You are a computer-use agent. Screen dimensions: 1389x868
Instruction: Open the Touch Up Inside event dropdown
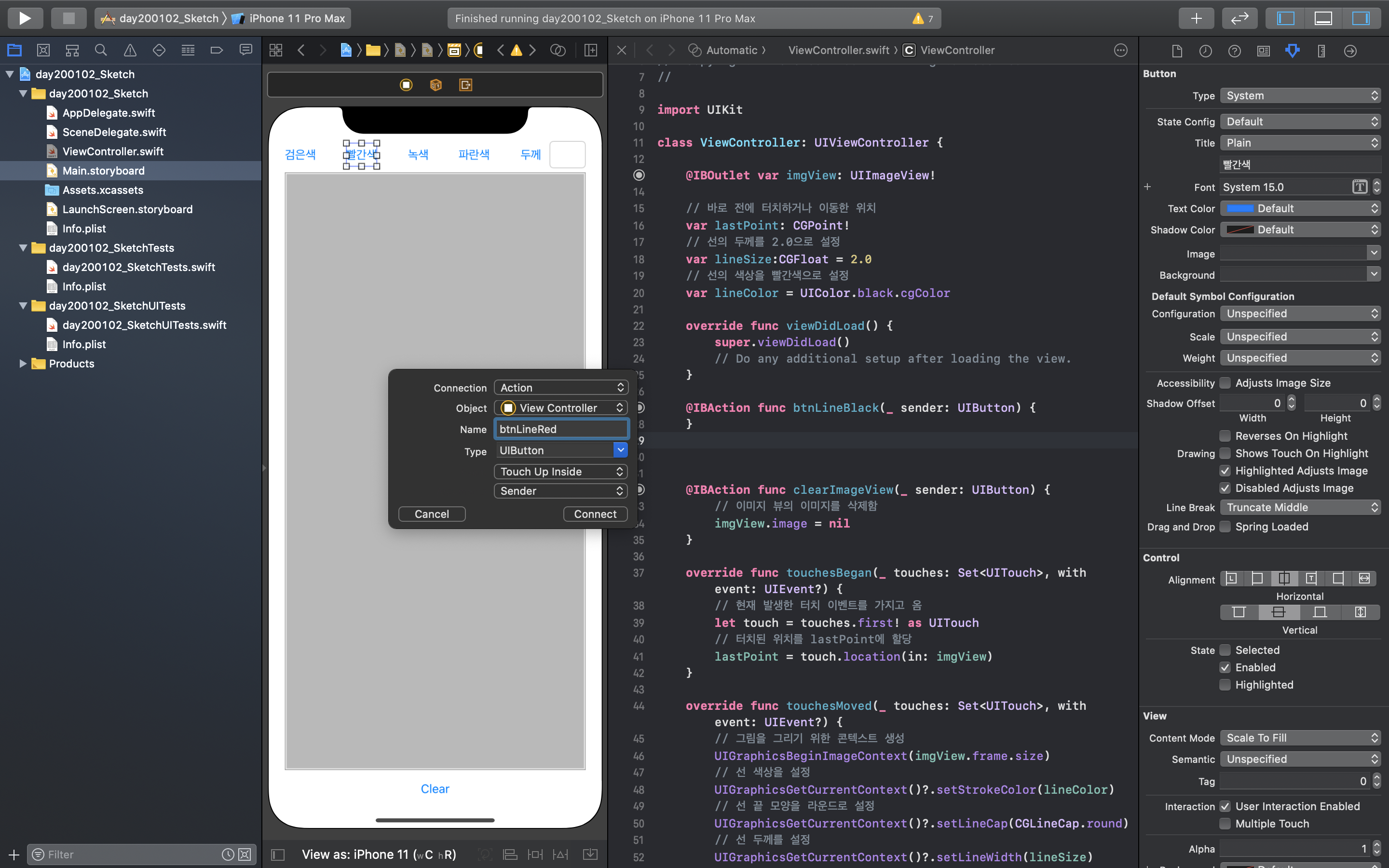(x=561, y=471)
